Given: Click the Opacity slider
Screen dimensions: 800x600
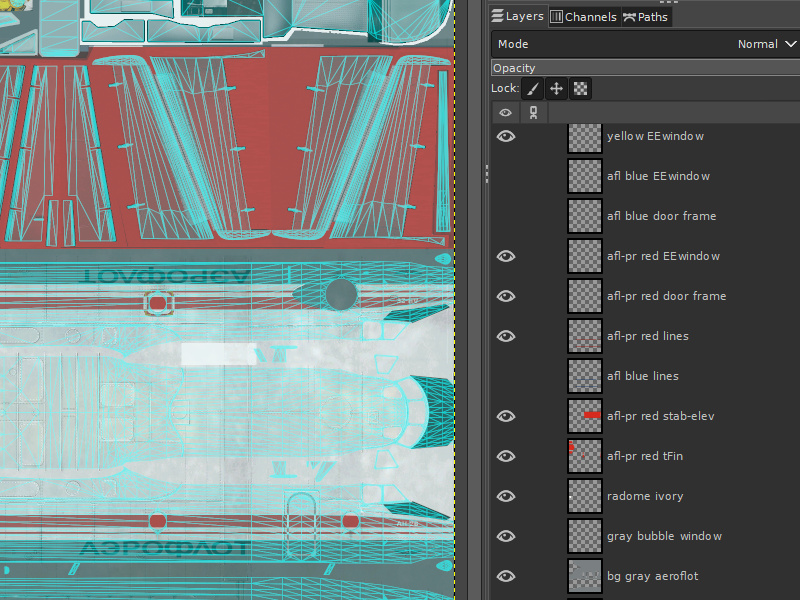Looking at the screenshot, I should (x=645, y=68).
